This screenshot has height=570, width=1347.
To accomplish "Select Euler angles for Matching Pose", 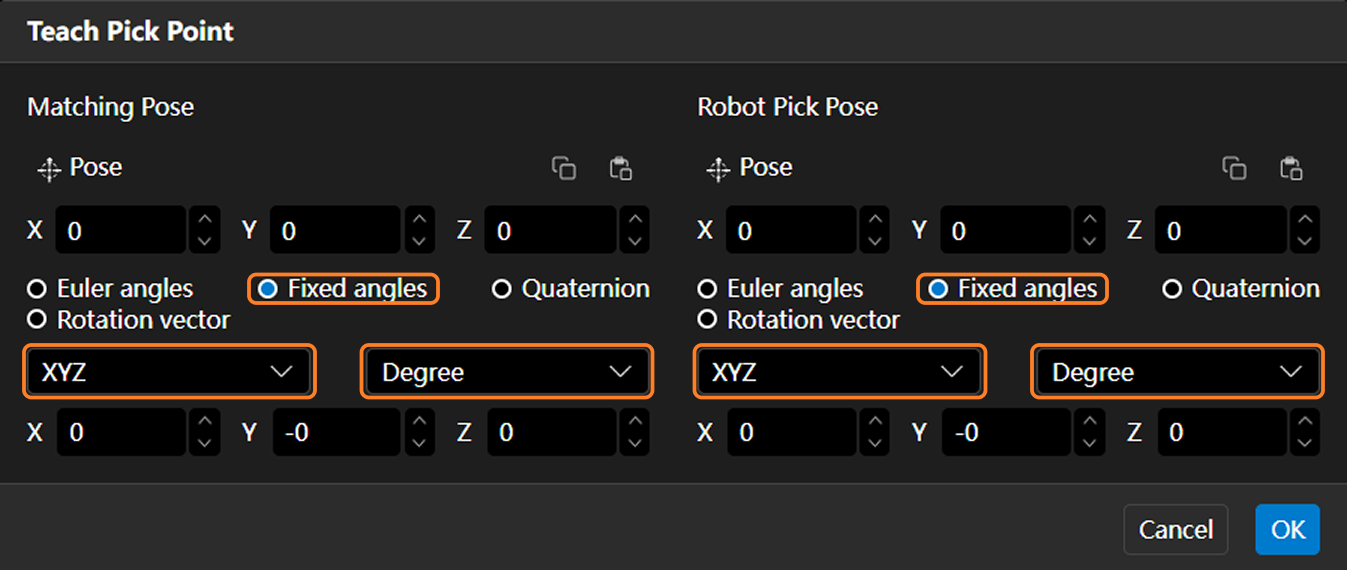I will tap(38, 289).
